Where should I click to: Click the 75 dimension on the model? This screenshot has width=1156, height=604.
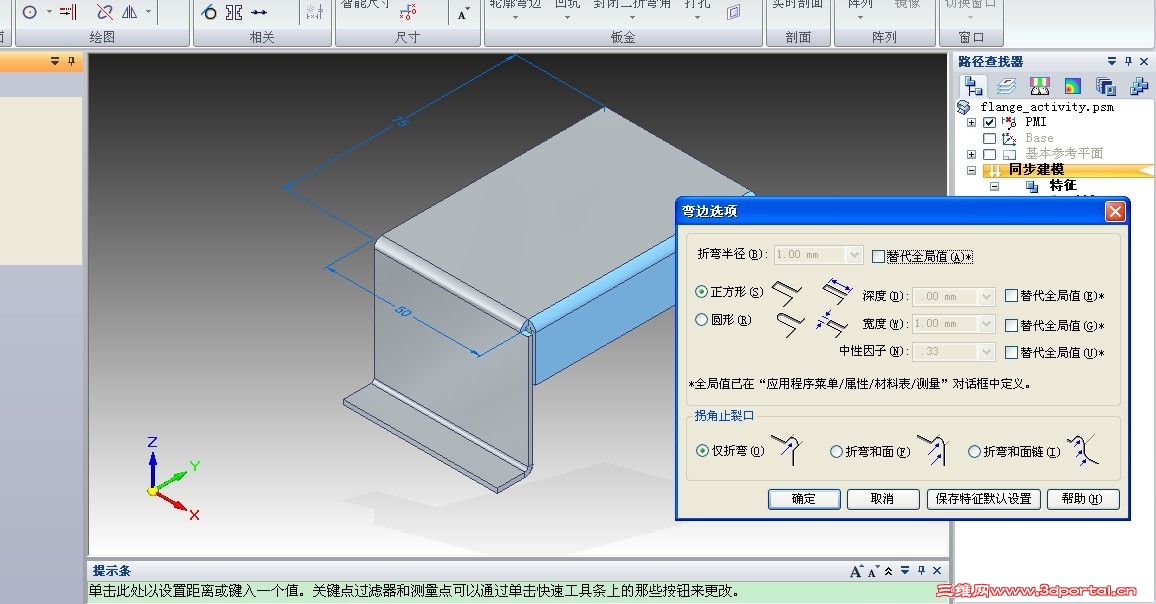(x=400, y=121)
